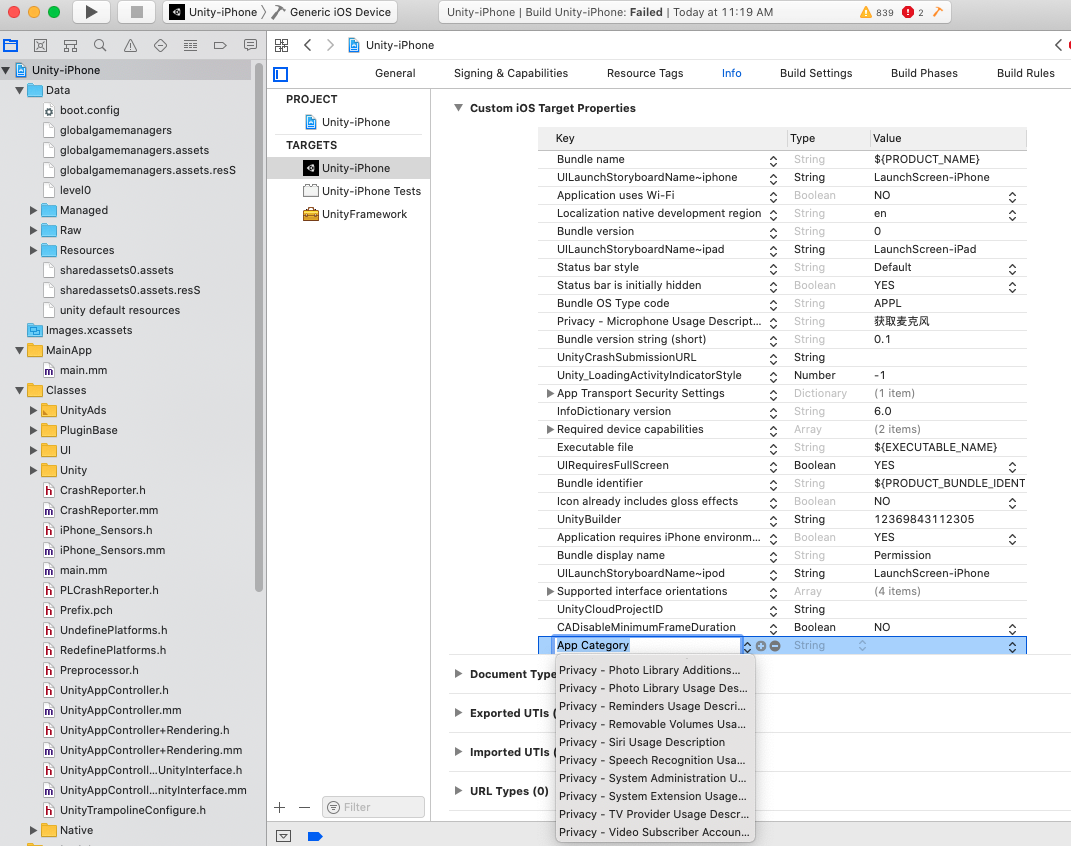Collapse the Unity-iPhone project root

coord(6,70)
